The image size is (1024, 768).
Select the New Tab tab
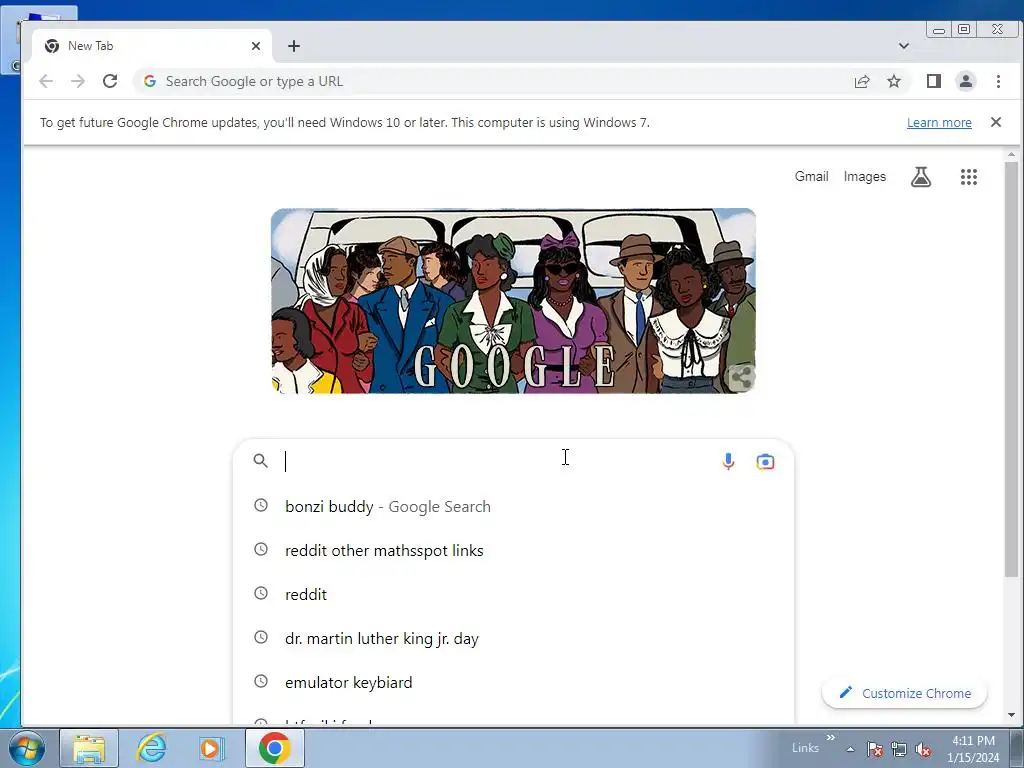click(152, 46)
